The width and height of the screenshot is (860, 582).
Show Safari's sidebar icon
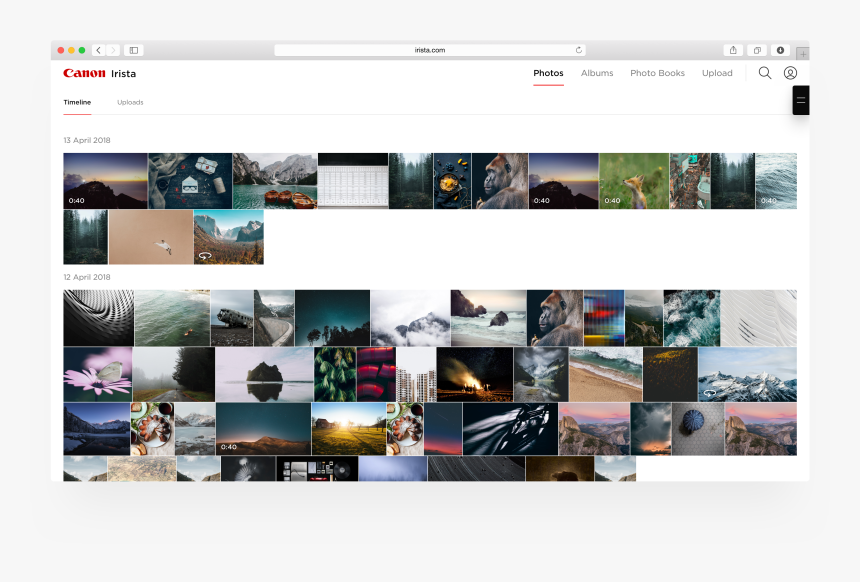(x=134, y=49)
